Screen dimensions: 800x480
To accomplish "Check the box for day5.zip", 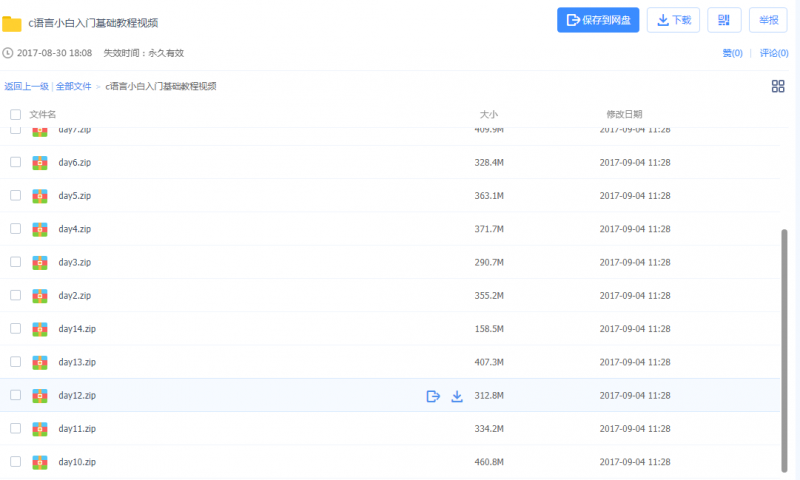I will [15, 195].
